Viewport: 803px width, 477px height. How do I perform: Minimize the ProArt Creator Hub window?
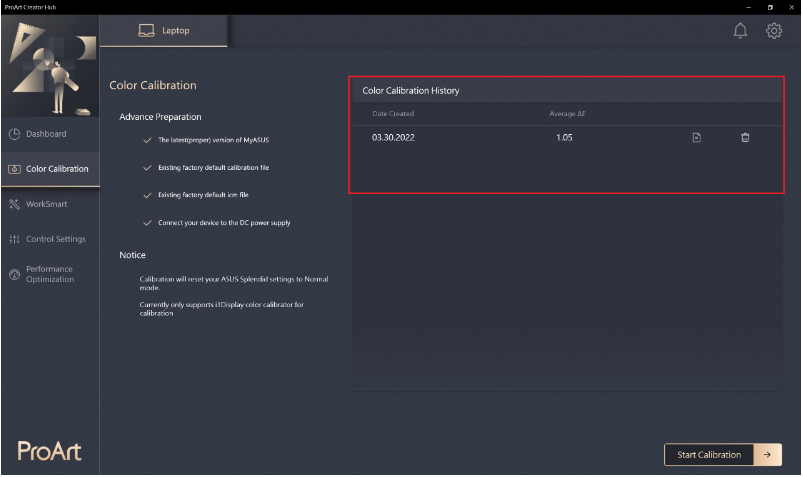748,7
